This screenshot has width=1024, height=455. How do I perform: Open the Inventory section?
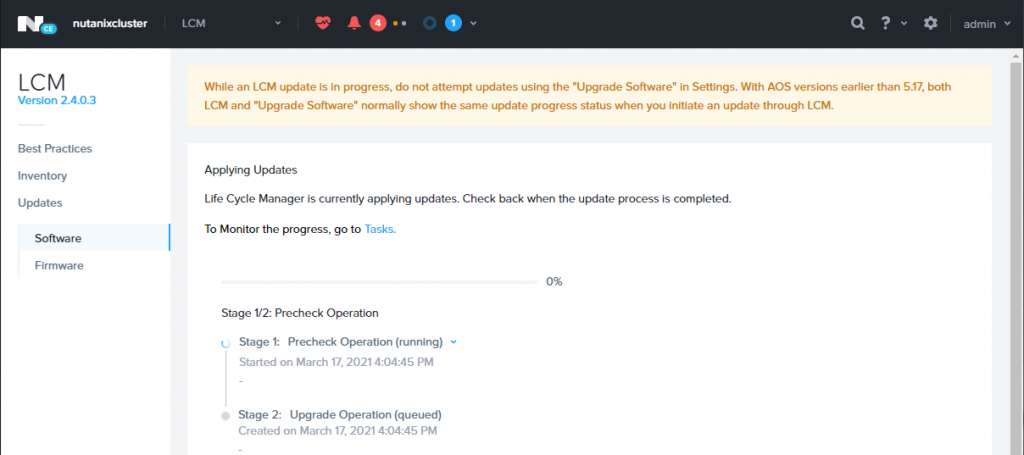tap(42, 176)
